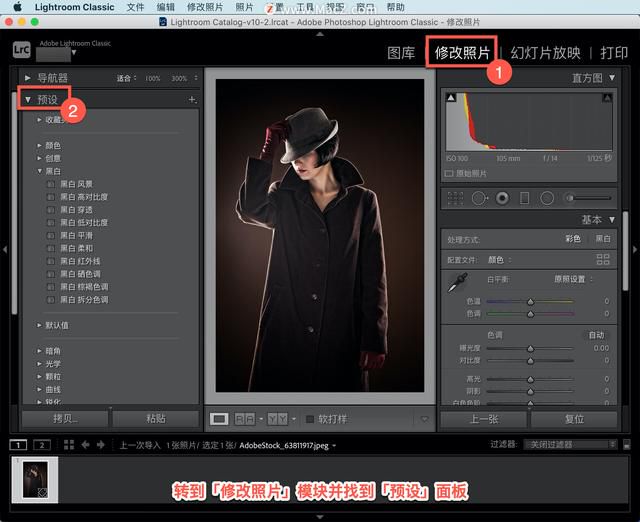The image size is (640, 522).
Task: Set navigator zoom to 100%
Action: [153, 78]
